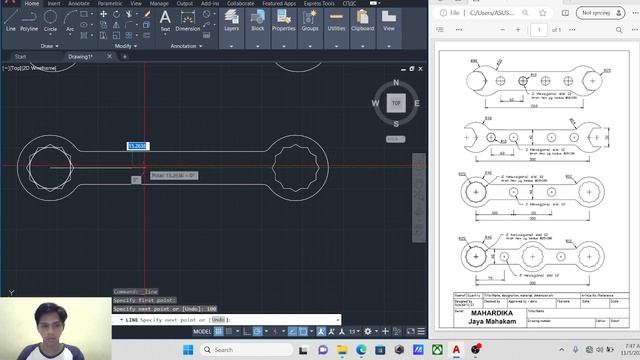Screen dimensions: 640x360
Task: Click the Array tool icon
Action: tap(129, 36)
